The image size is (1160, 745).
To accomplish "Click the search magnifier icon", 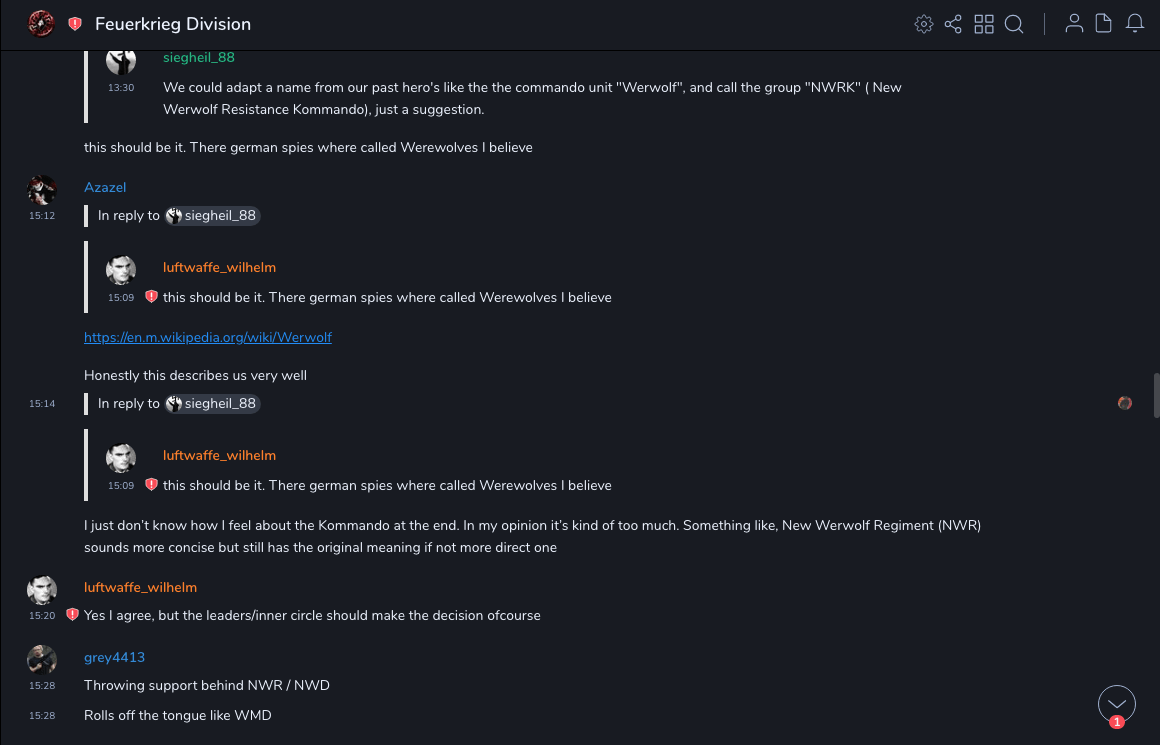I will [1014, 24].
